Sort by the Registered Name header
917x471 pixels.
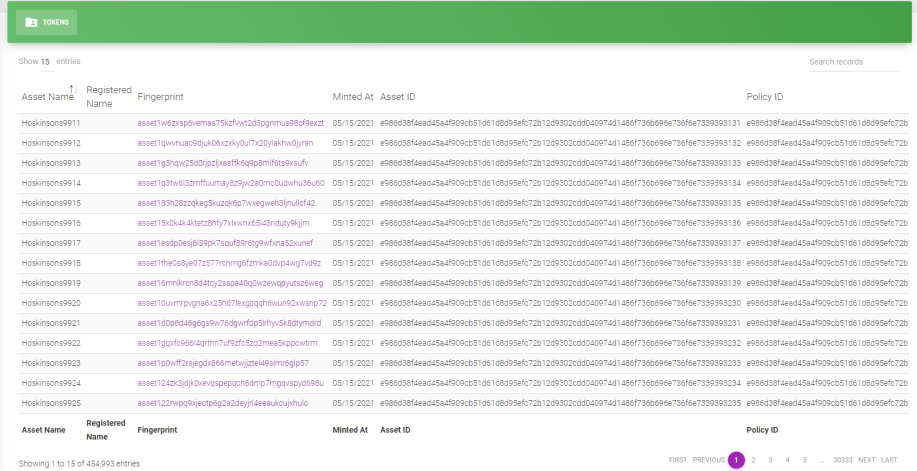pyautogui.click(x=109, y=97)
